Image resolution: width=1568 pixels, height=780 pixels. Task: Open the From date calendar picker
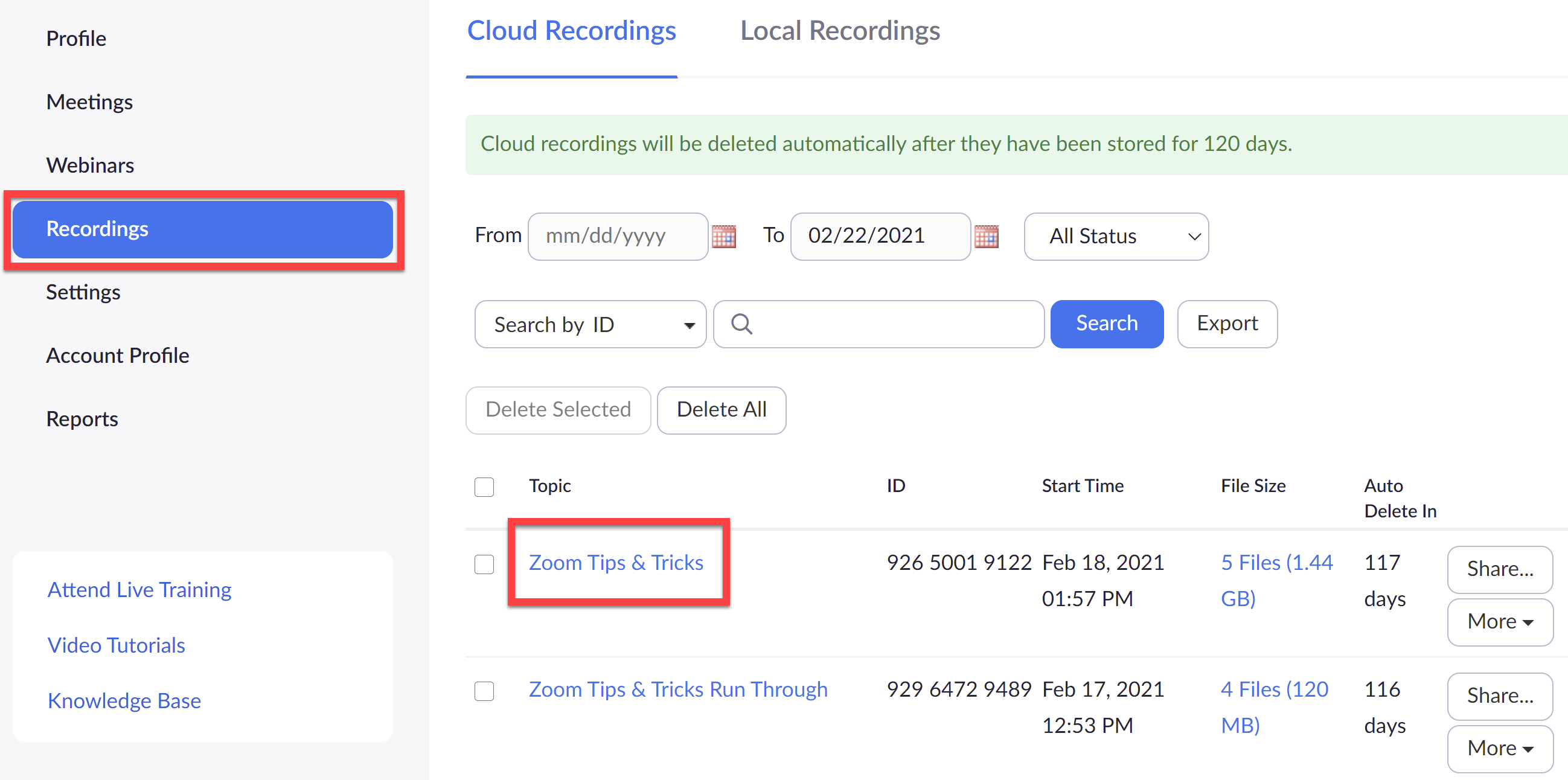pyautogui.click(x=725, y=237)
